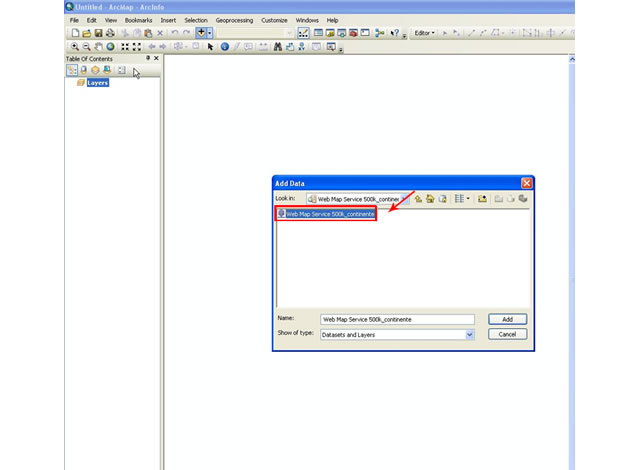Image resolution: width=638 pixels, height=470 pixels.
Task: Open Table Of Contents Options icon
Action: [x=121, y=70]
